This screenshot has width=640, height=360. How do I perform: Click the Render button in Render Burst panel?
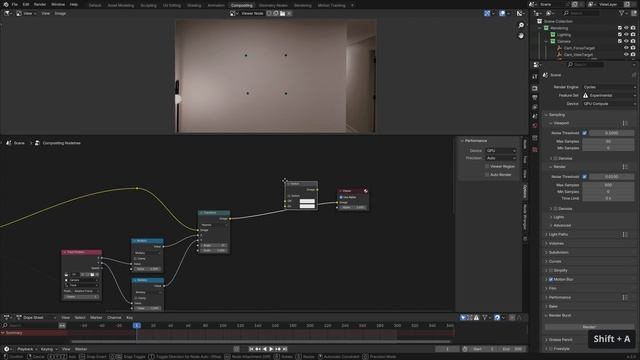589,327
